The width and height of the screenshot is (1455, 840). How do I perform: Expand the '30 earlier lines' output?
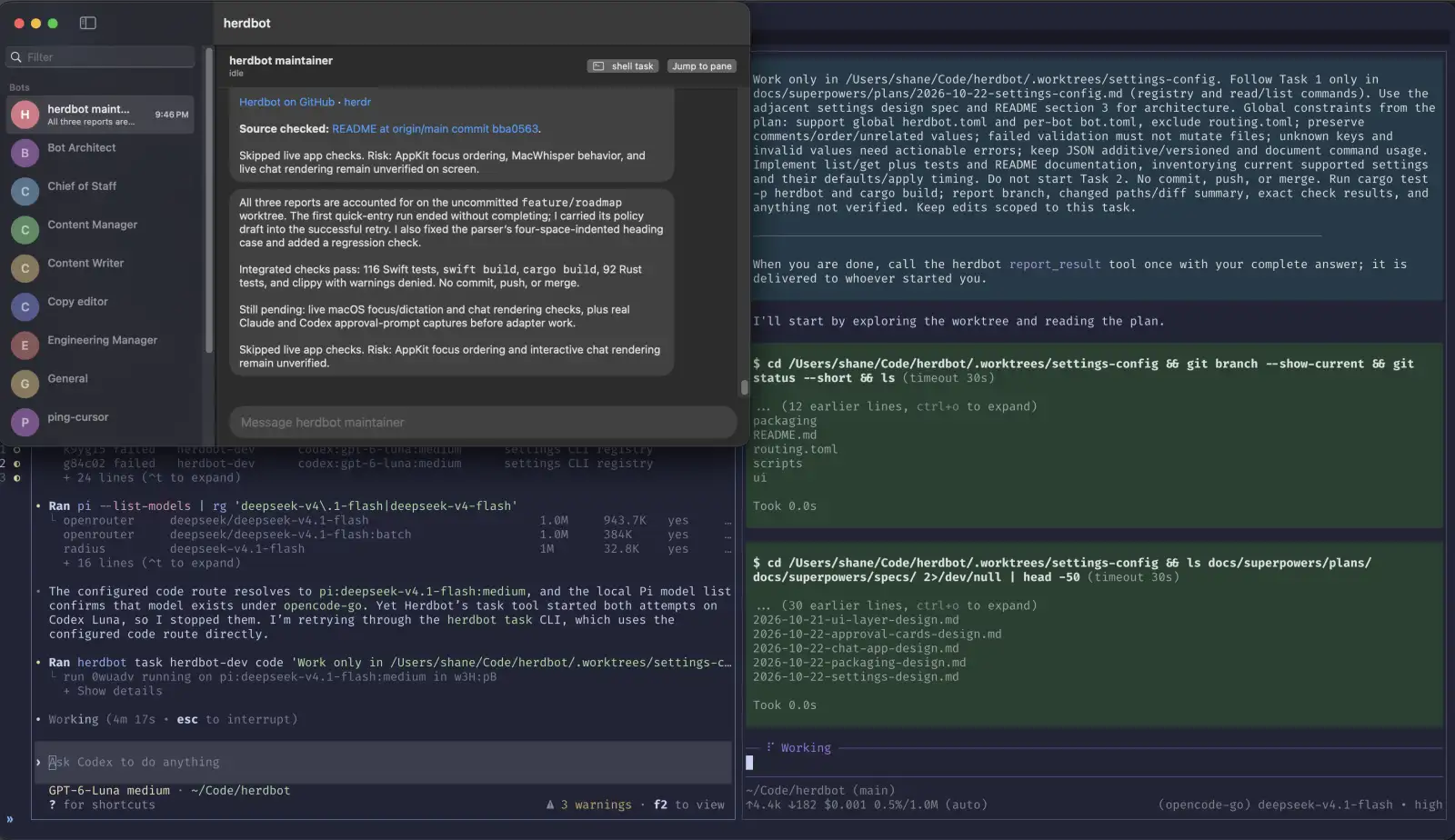click(x=895, y=605)
